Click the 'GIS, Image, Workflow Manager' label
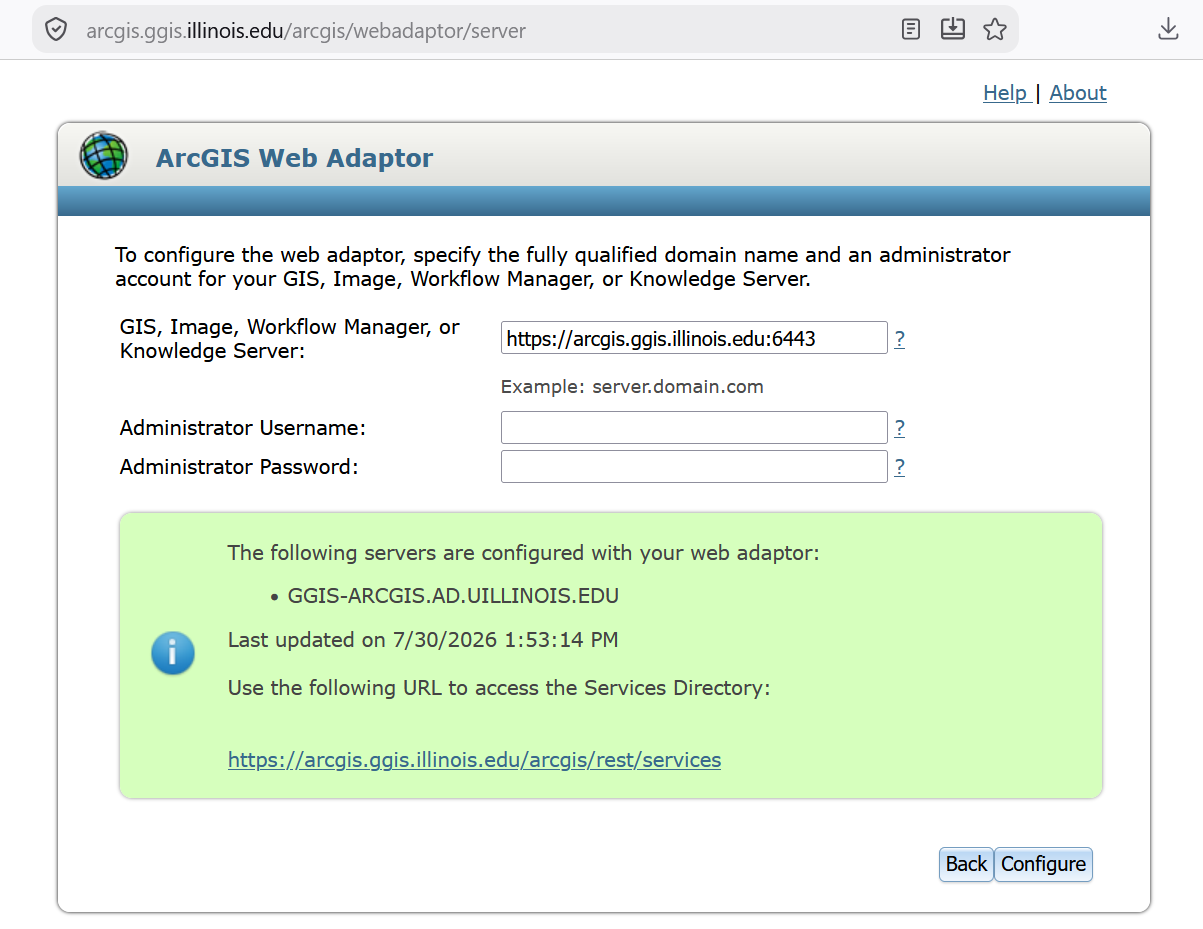Viewport: 1203px width, 929px height. [290, 339]
